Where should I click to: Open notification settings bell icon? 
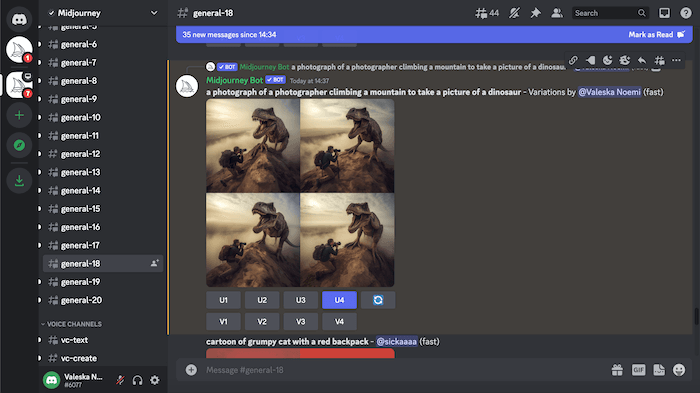[x=514, y=13]
